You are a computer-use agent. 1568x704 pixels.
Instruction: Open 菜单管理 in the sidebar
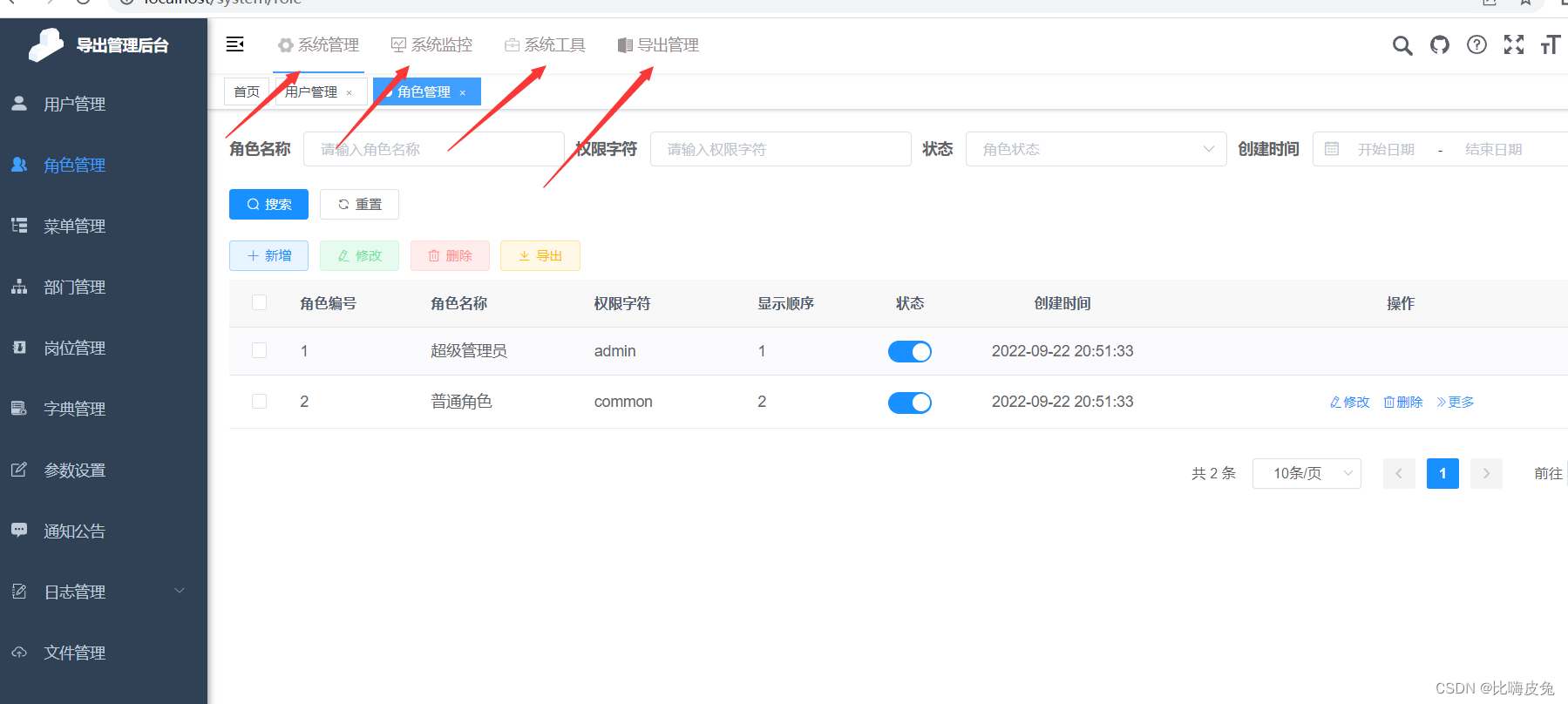pyautogui.click(x=104, y=226)
